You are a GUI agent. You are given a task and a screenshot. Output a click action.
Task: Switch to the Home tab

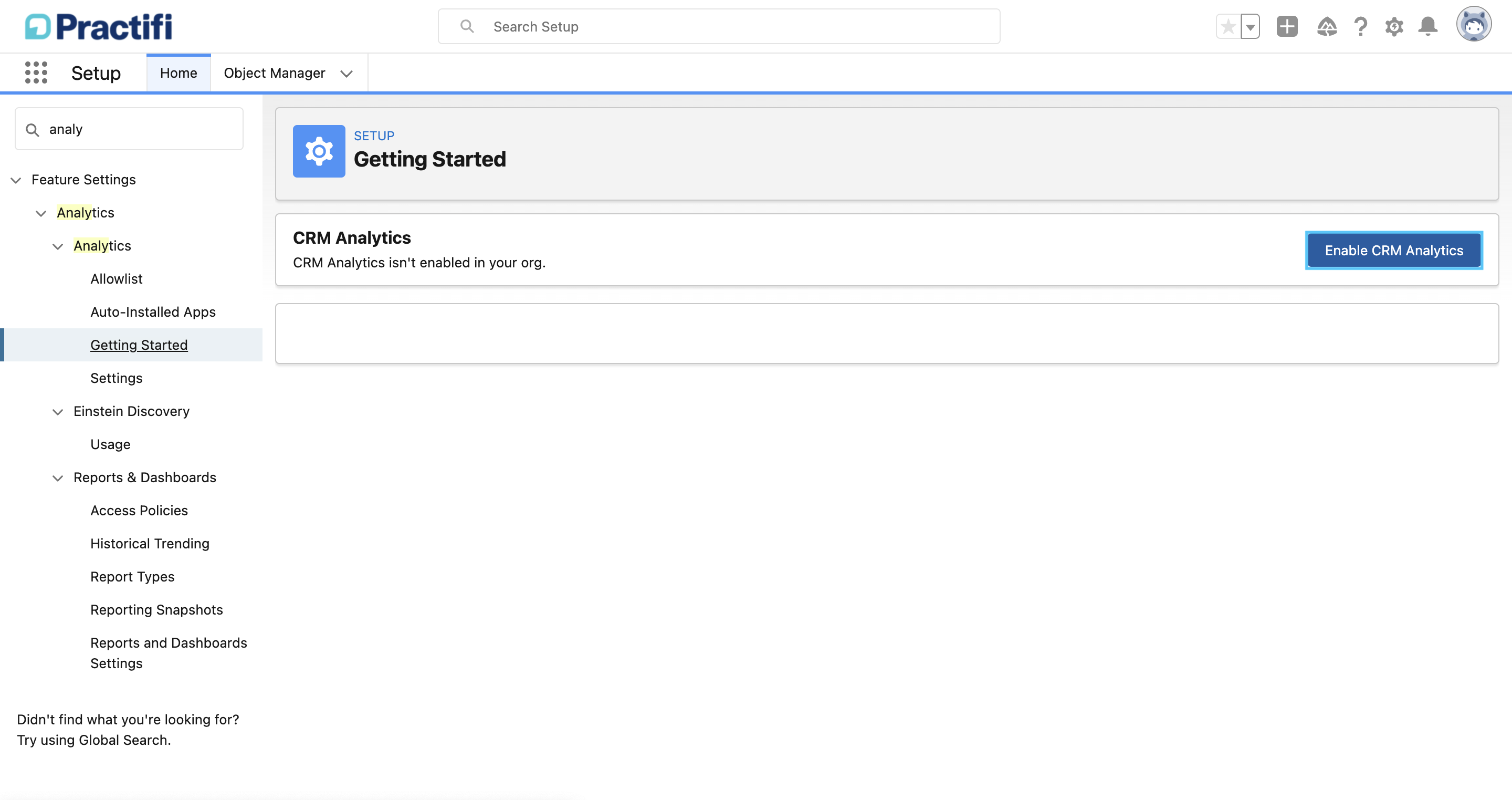[178, 73]
